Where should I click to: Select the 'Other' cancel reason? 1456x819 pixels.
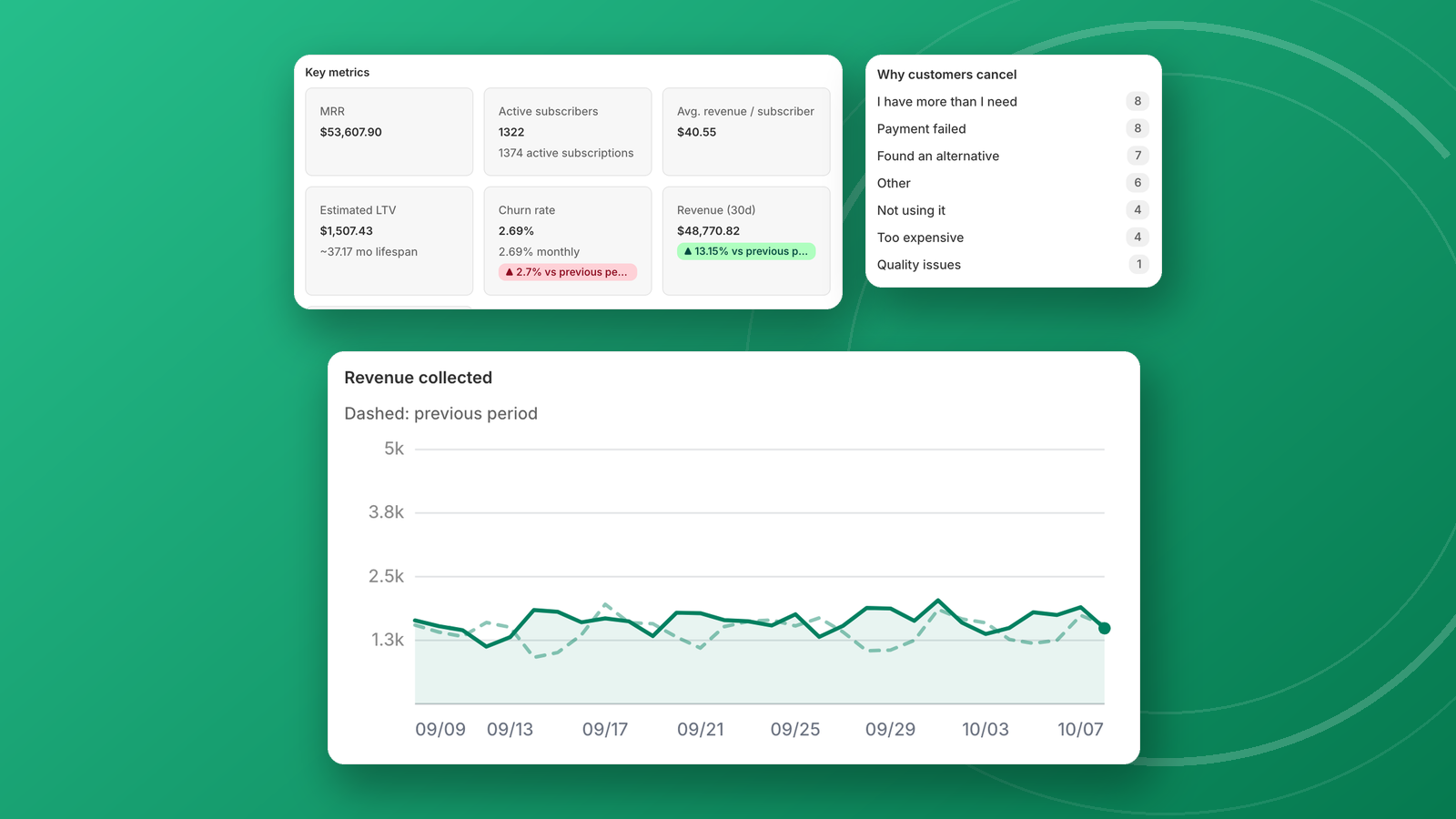pos(894,184)
